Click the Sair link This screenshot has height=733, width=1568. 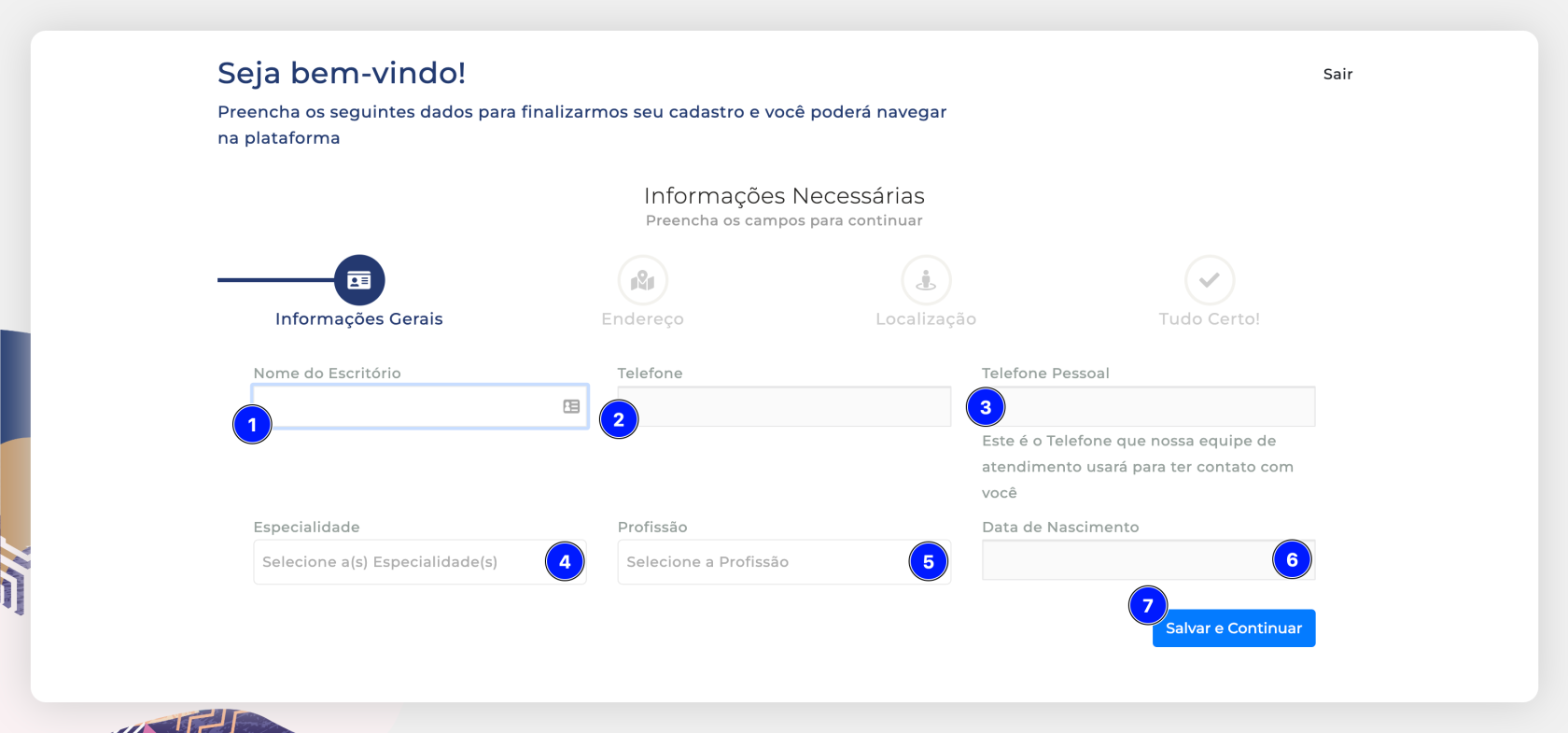coord(1337,75)
